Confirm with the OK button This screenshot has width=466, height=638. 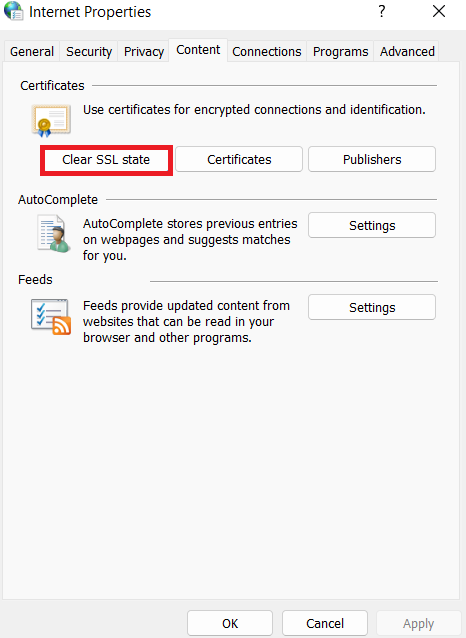click(230, 623)
